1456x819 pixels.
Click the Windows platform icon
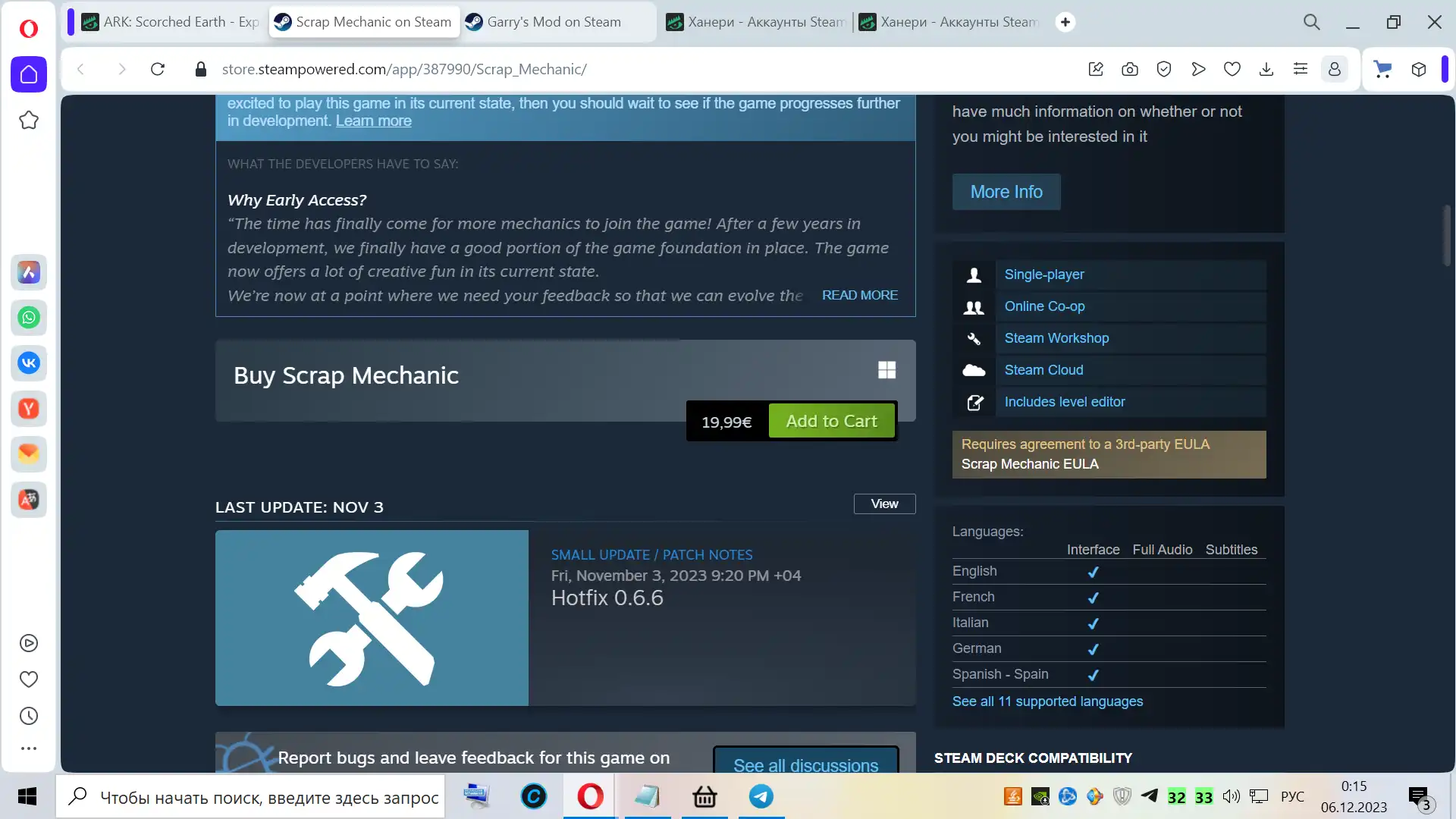tap(886, 370)
